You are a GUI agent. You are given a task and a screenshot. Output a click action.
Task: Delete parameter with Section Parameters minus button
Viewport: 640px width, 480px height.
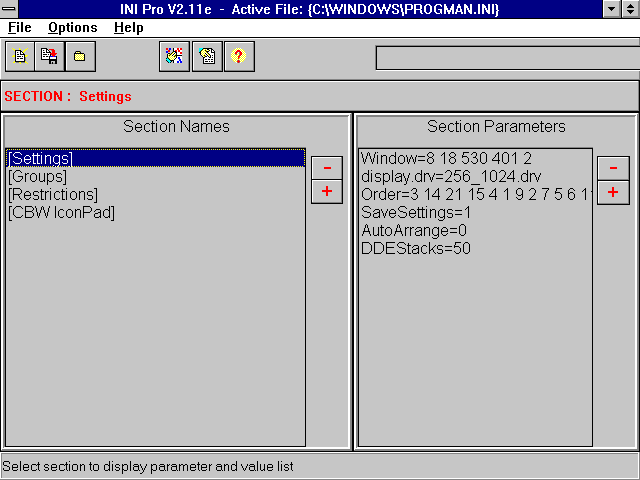[613, 168]
